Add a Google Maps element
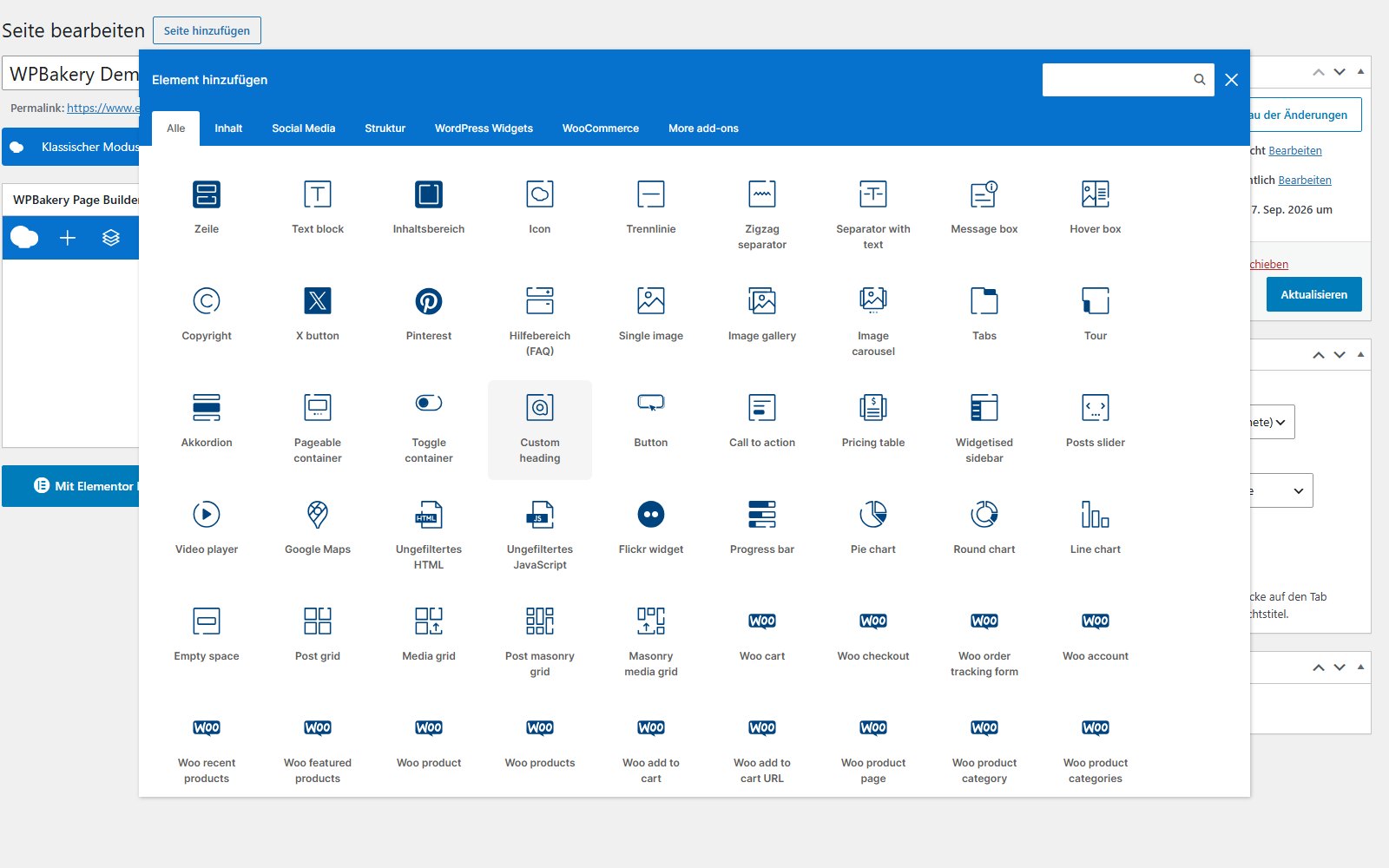Screen dimensions: 1389x868 coord(318,528)
